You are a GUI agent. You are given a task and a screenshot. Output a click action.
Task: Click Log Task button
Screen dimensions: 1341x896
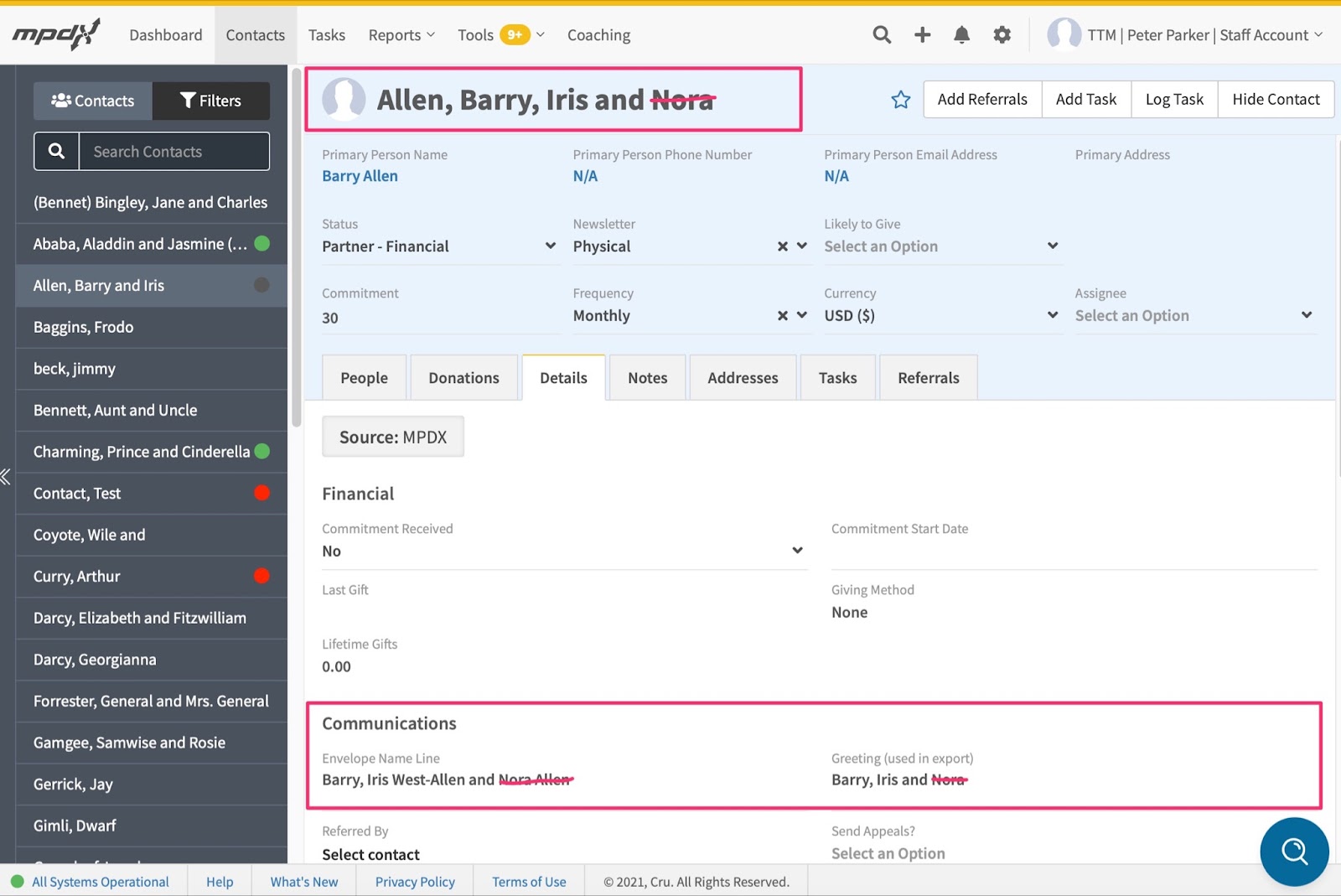[x=1174, y=100]
